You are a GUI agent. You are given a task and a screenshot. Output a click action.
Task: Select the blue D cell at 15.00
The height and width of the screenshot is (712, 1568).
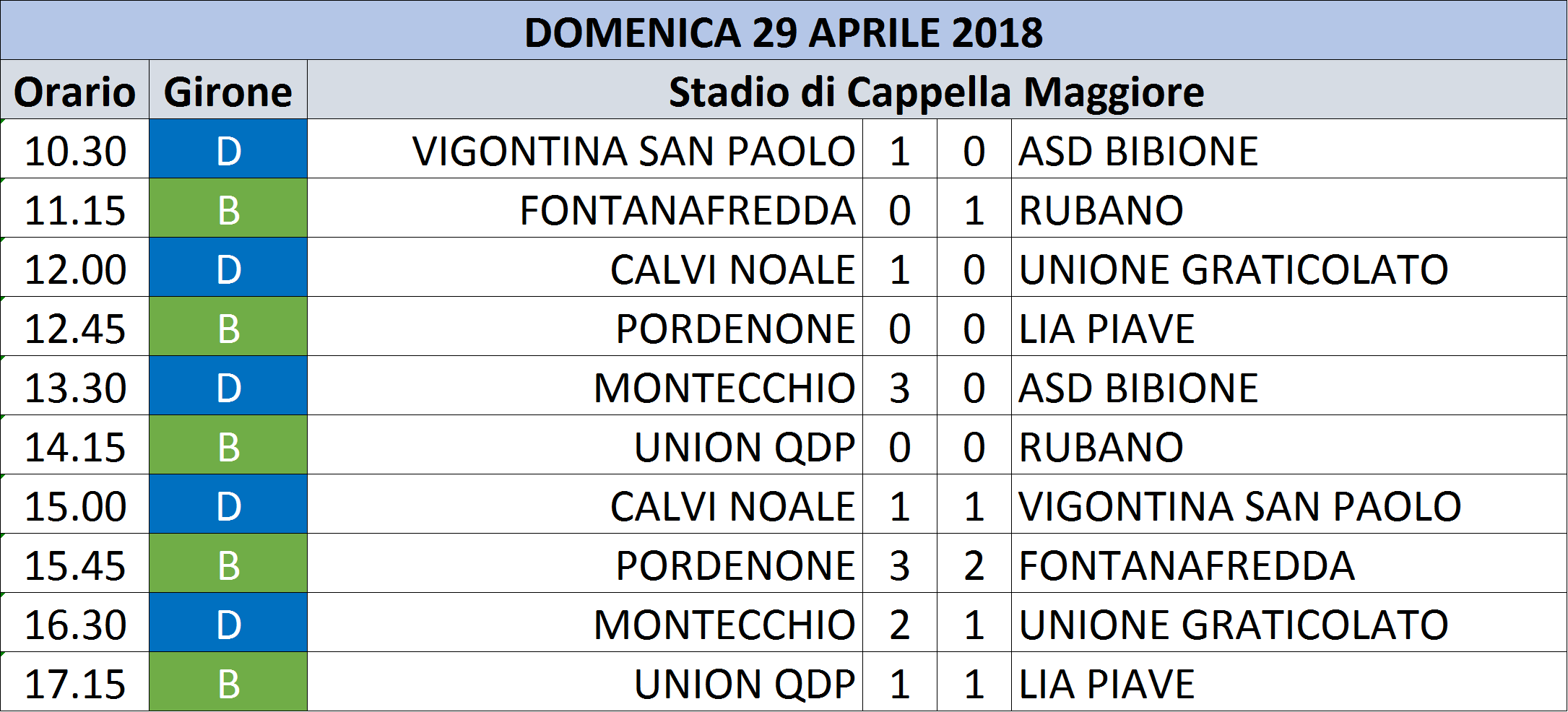coord(228,504)
